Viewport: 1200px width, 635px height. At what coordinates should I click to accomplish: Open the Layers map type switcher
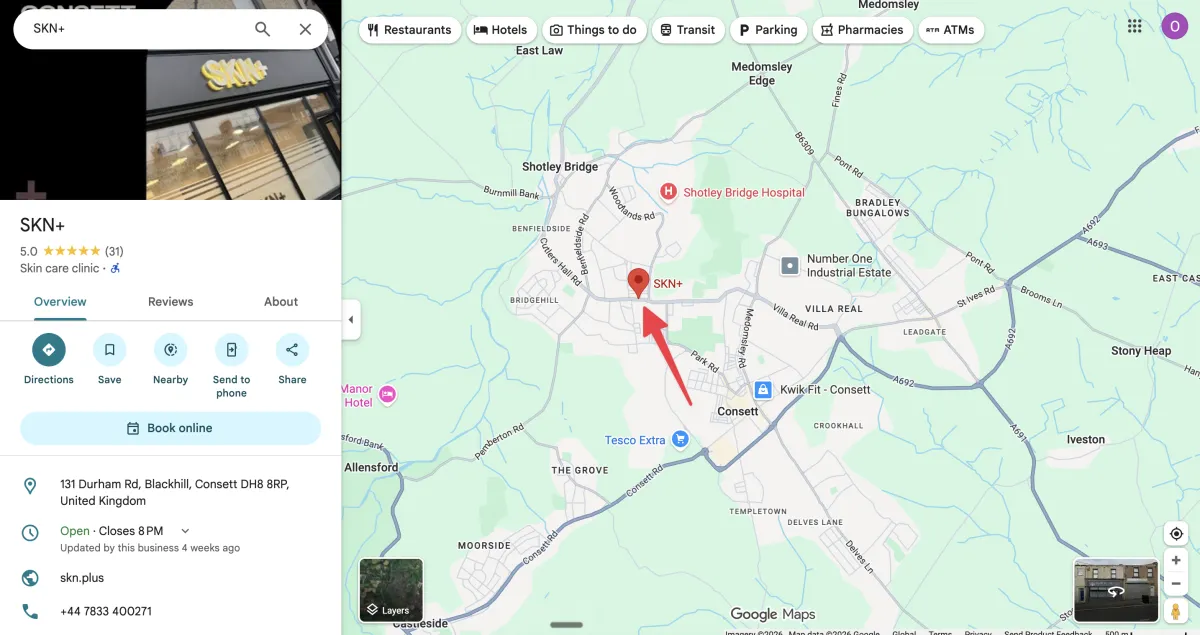[391, 590]
